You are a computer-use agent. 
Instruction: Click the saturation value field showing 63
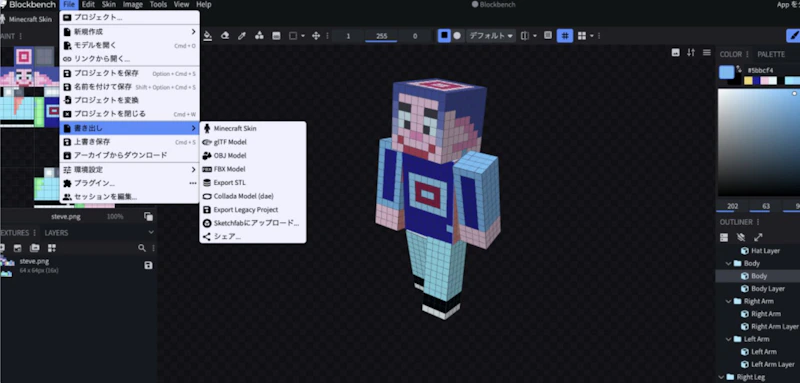pos(766,206)
